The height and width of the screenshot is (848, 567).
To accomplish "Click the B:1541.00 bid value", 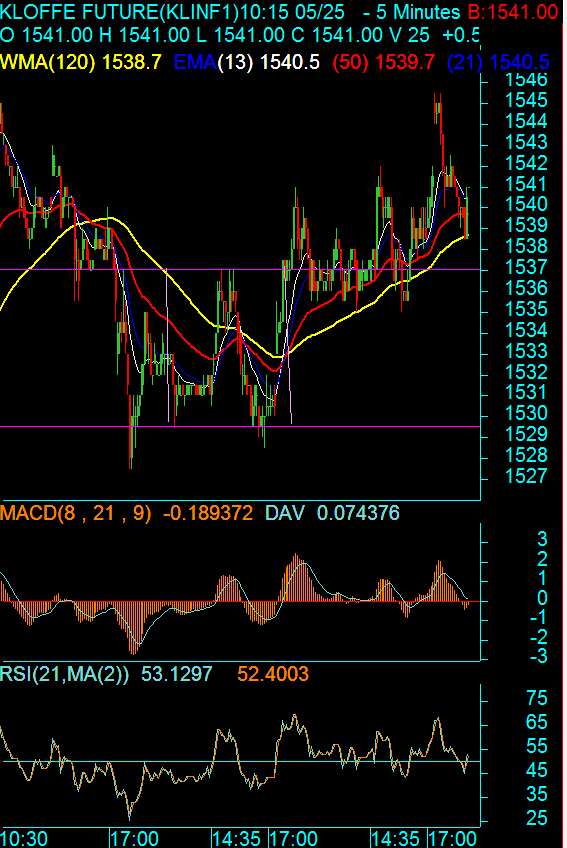I will (513, 11).
